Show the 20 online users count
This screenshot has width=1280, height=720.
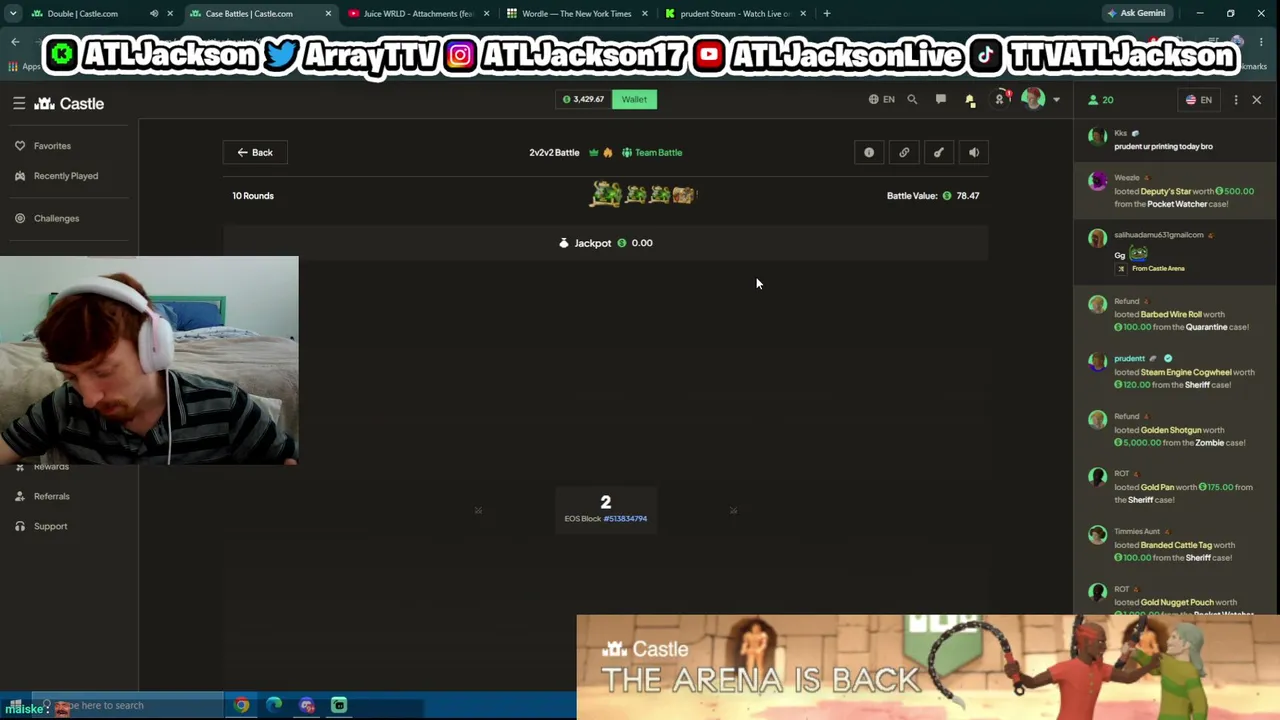[x=1101, y=100]
